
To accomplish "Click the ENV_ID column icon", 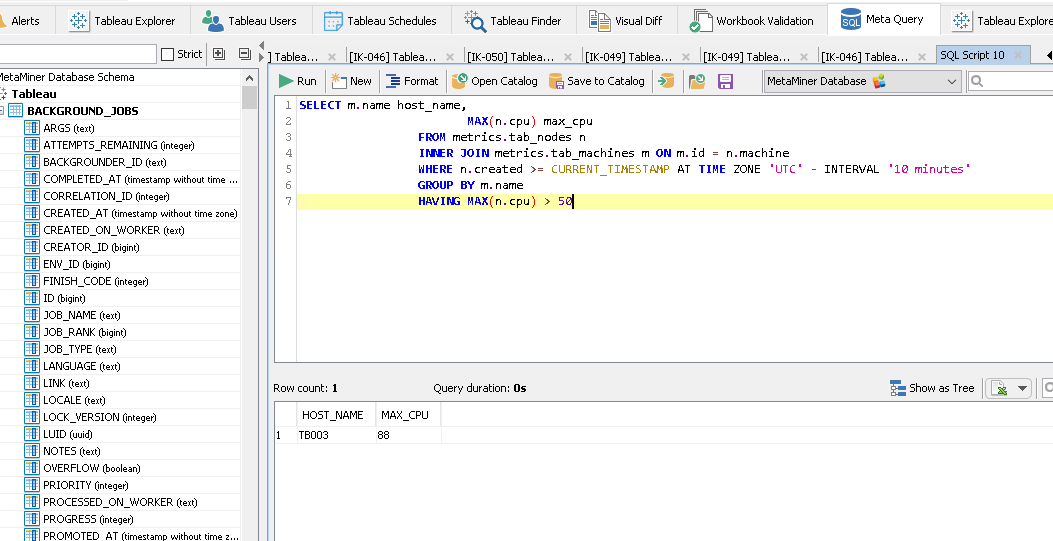I will tap(32, 264).
